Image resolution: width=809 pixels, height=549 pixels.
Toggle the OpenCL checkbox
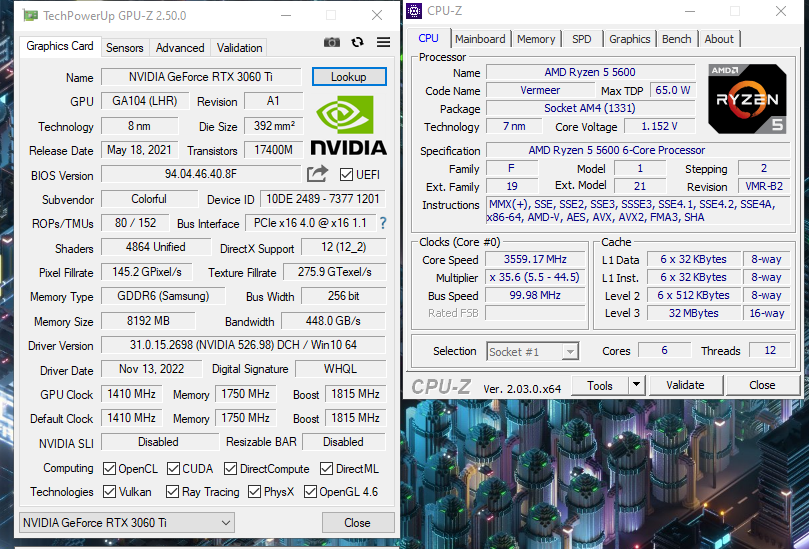point(109,469)
